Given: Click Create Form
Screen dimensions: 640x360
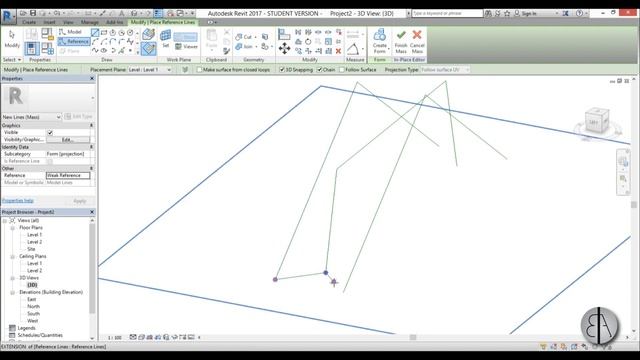Looking at the screenshot, I should point(380,41).
